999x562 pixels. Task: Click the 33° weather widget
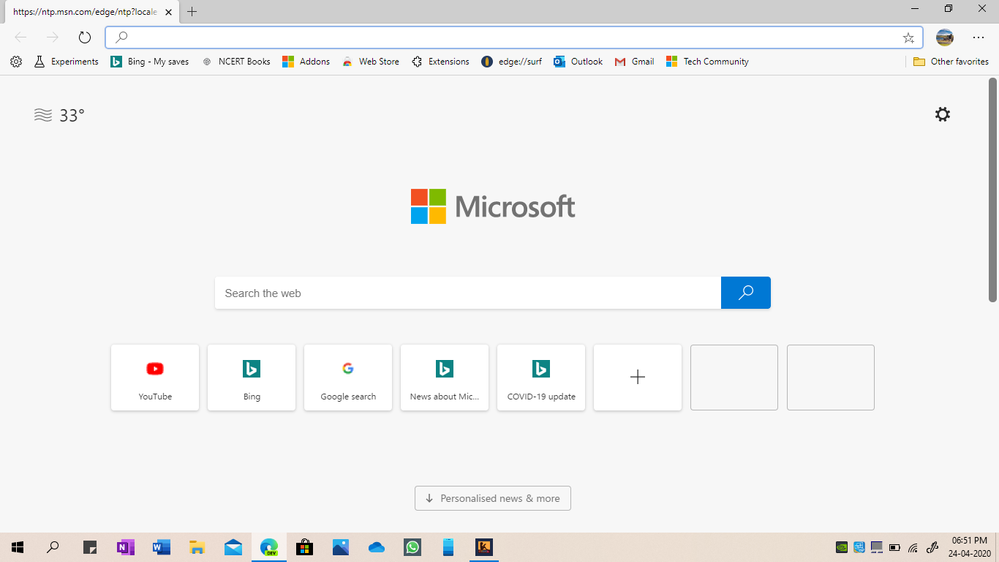pyautogui.click(x=59, y=115)
